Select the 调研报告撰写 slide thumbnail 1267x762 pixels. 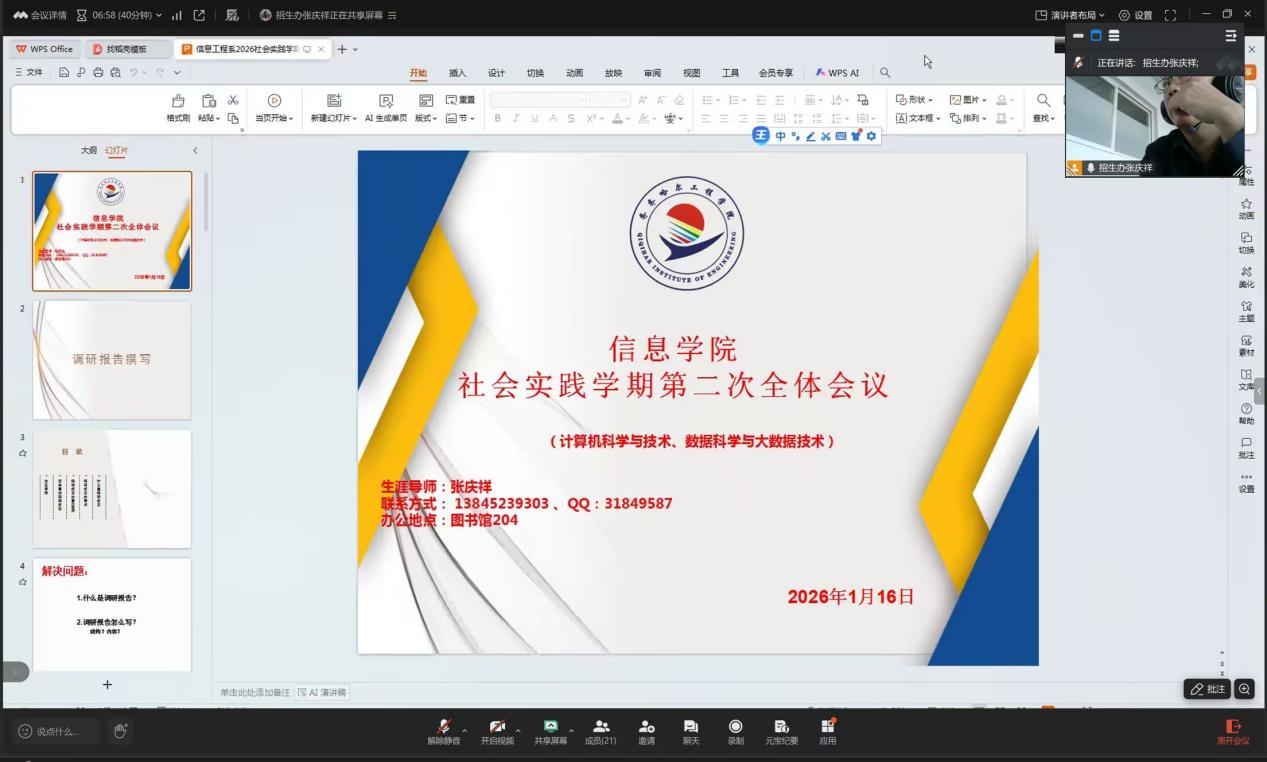click(112, 359)
